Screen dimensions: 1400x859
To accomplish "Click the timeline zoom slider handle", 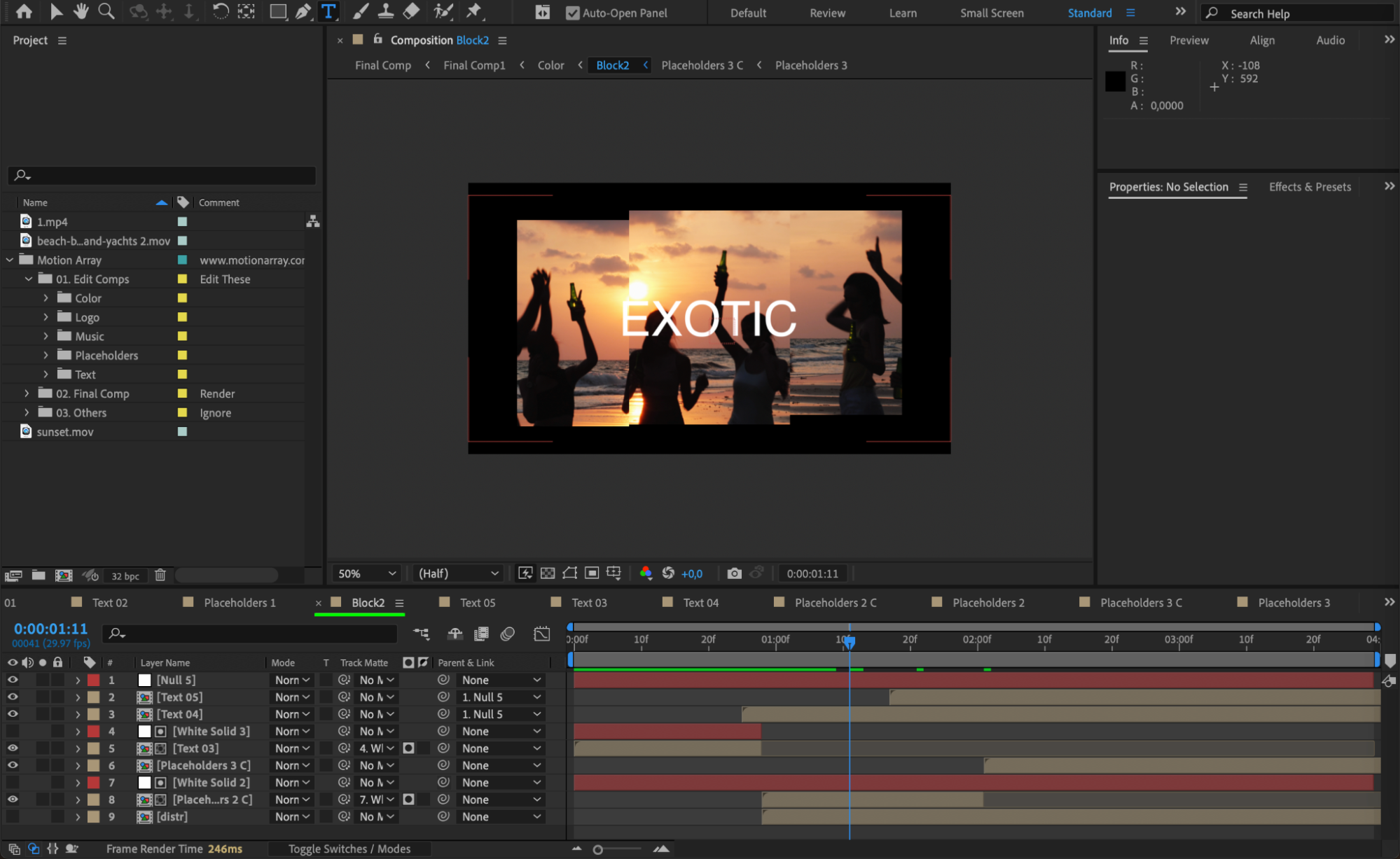I will [597, 849].
